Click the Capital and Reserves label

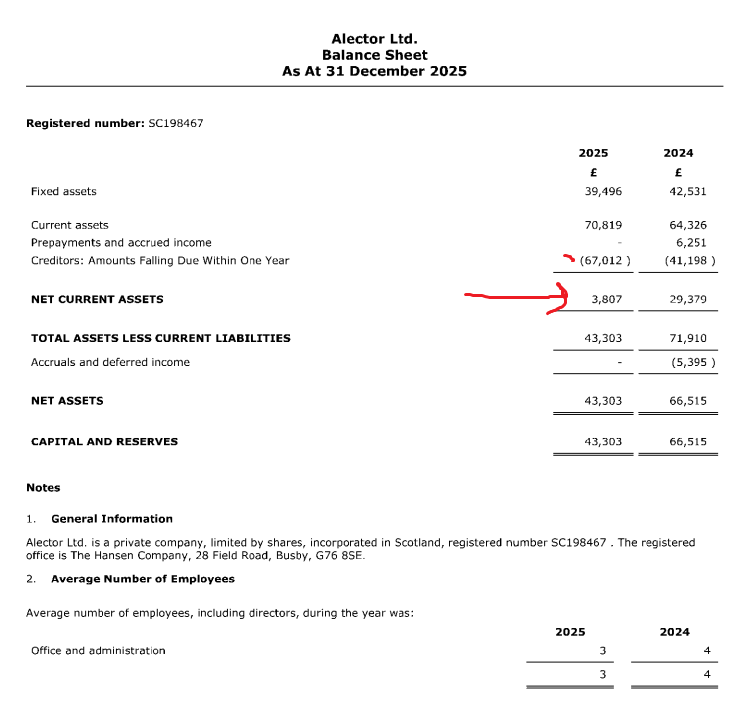(x=104, y=441)
